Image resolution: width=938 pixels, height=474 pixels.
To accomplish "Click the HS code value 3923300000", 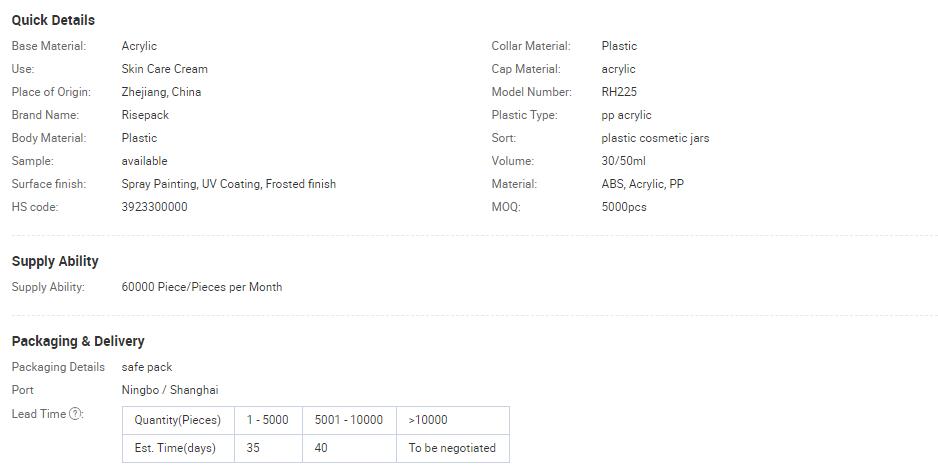I will pyautogui.click(x=154, y=207).
